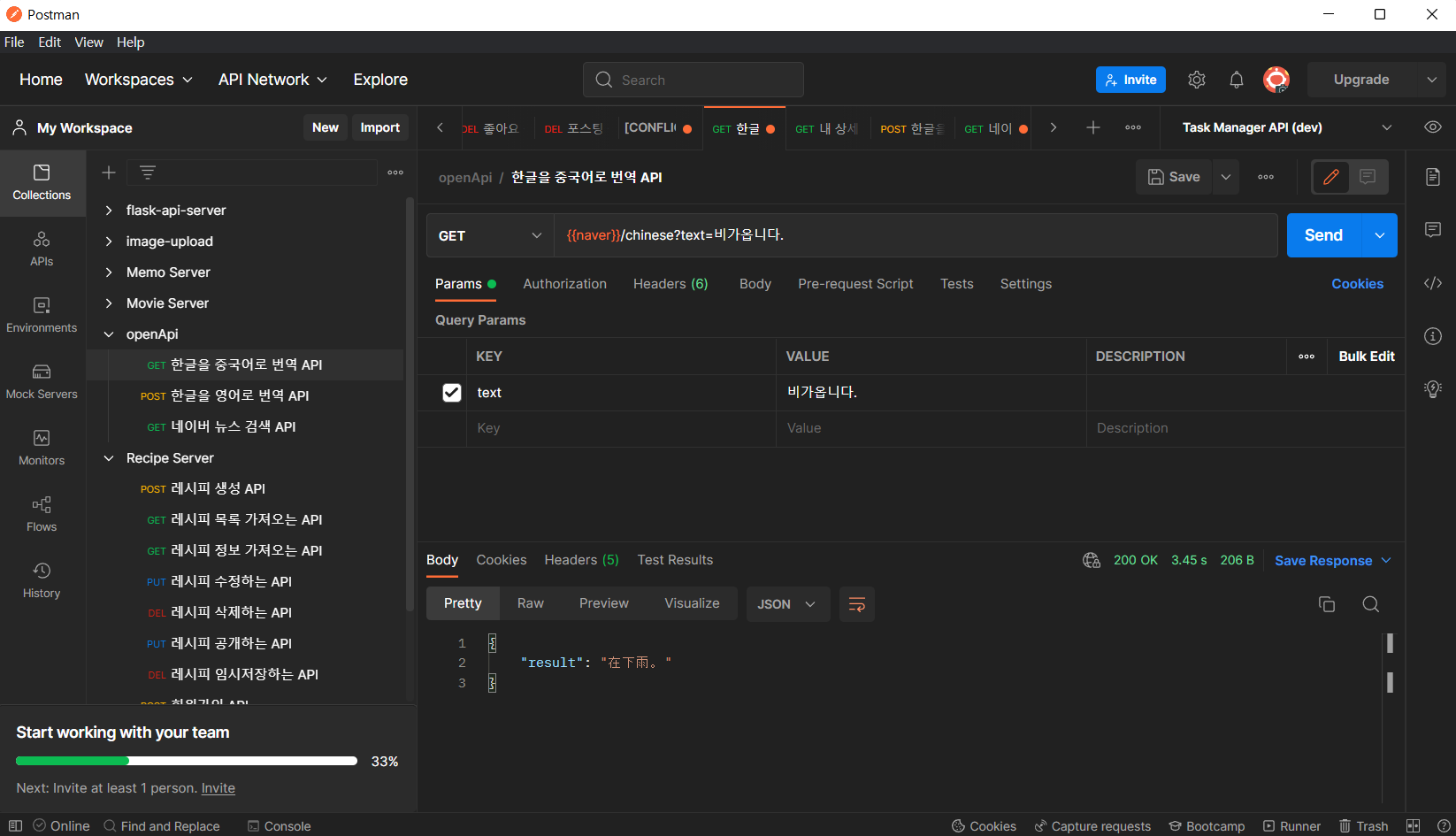Open the collections filter icon
The image size is (1456, 836).
click(148, 173)
